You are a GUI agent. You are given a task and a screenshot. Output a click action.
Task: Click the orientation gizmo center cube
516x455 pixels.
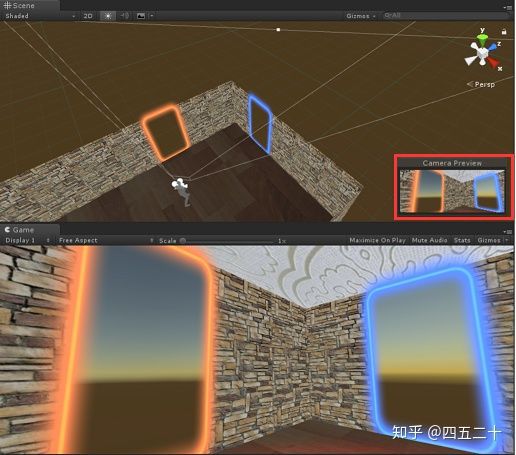coord(482,53)
